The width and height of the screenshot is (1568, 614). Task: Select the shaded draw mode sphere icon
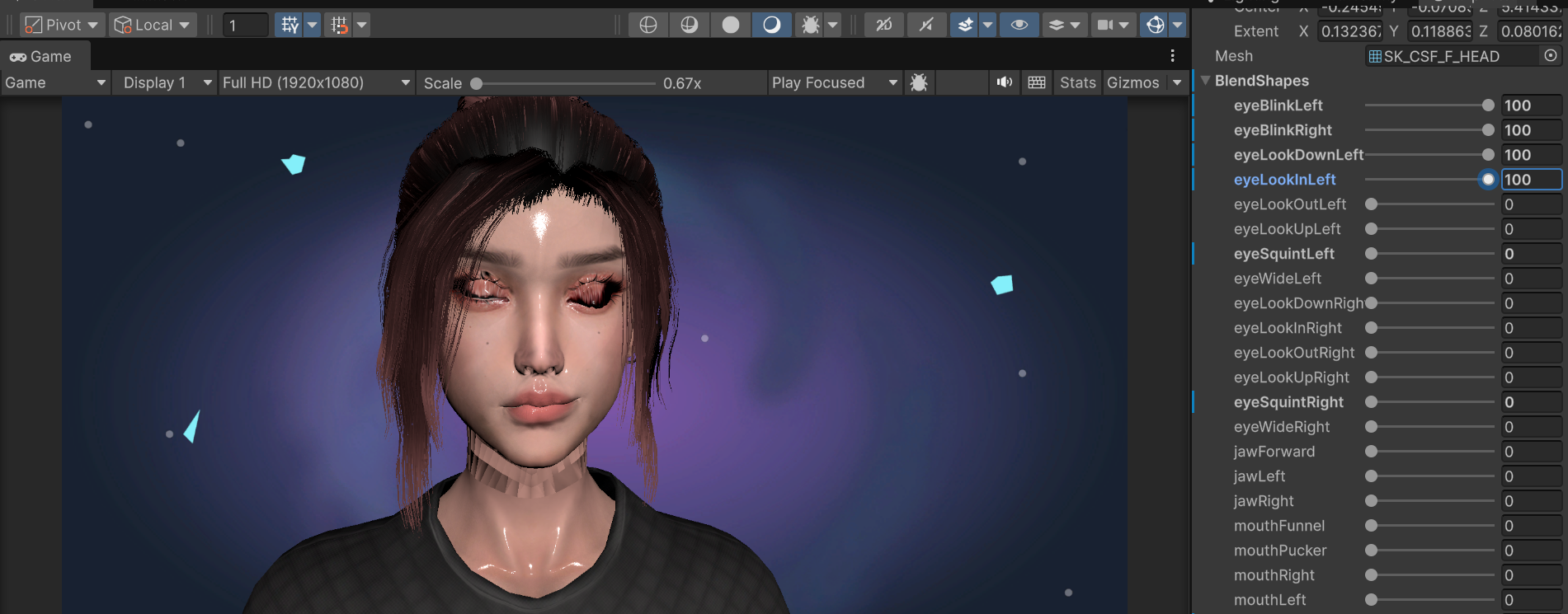[731, 25]
